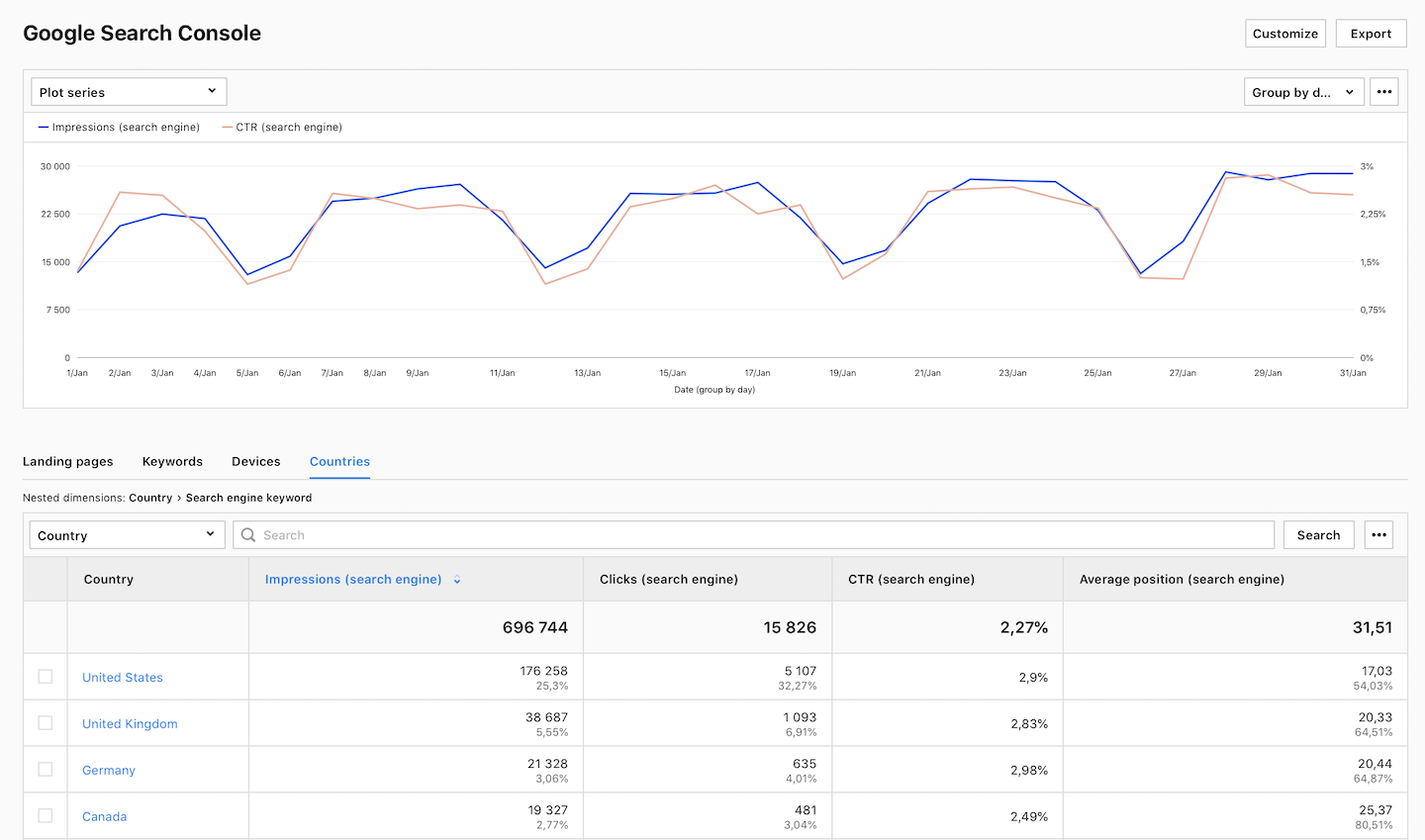Click the table search input field
The width and height of the screenshot is (1425, 840).
pos(754,535)
